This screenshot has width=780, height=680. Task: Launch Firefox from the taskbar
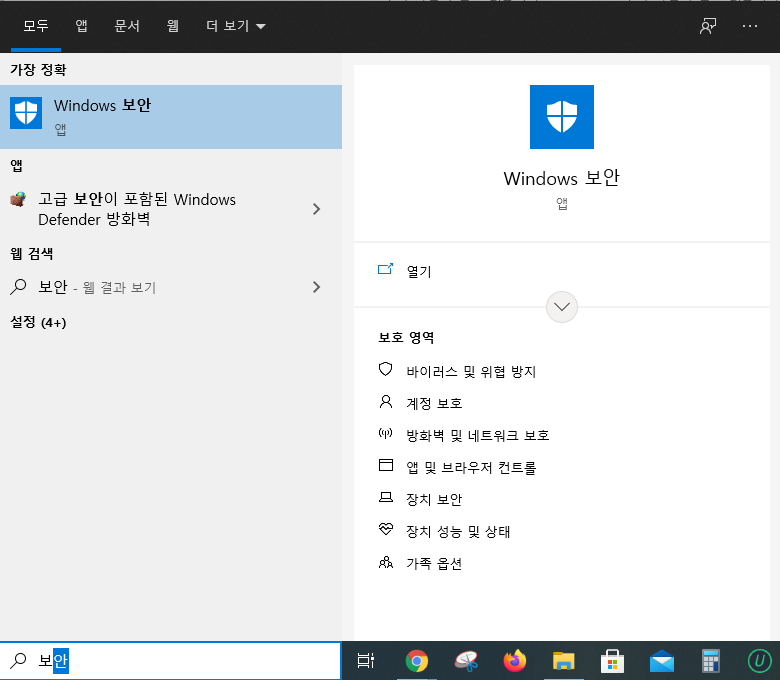514,661
